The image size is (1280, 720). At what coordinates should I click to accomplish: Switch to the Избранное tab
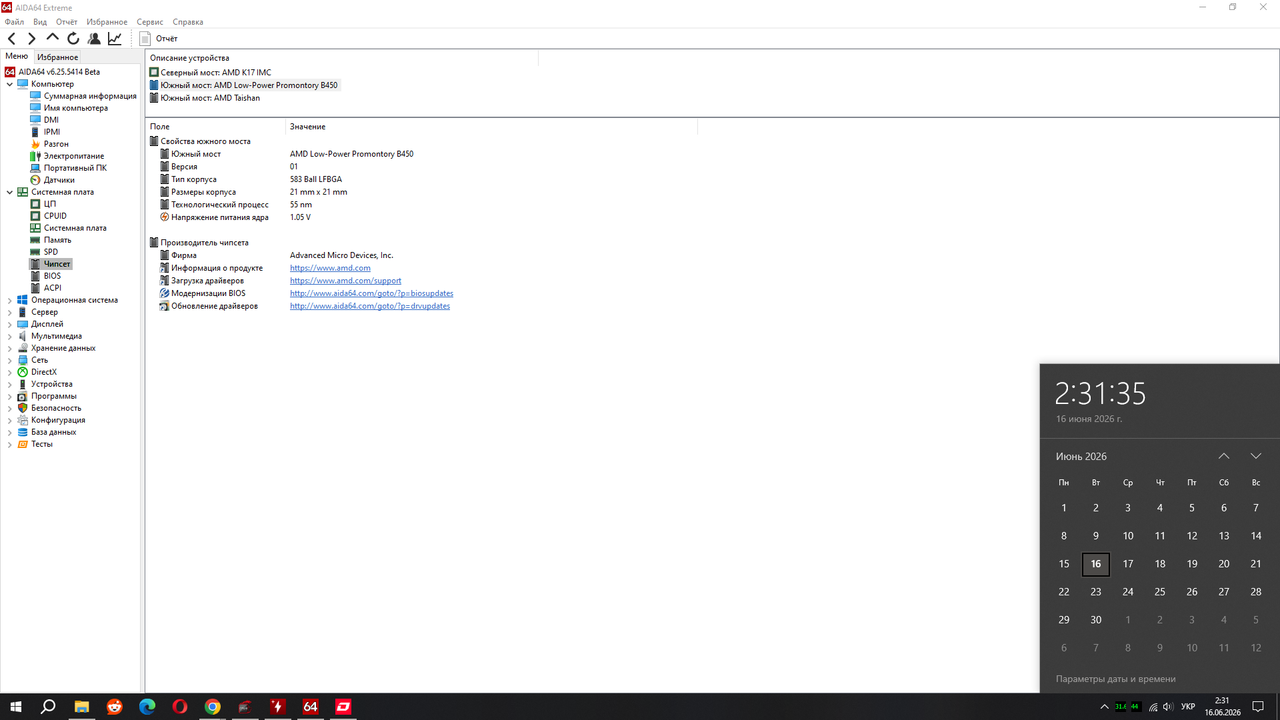[x=58, y=57]
